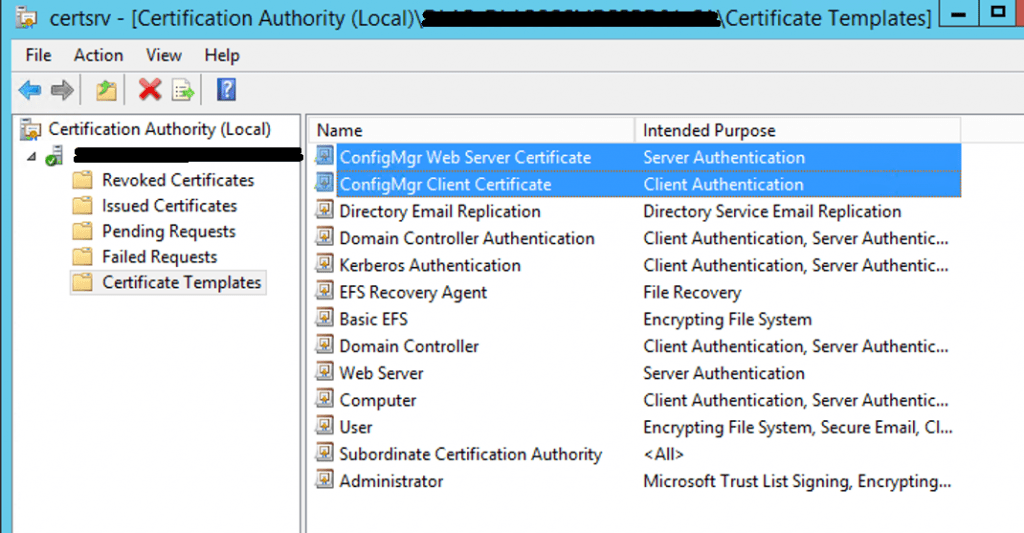This screenshot has height=533, width=1024.
Task: Select the Basic EFS template name
Action: coord(373,319)
